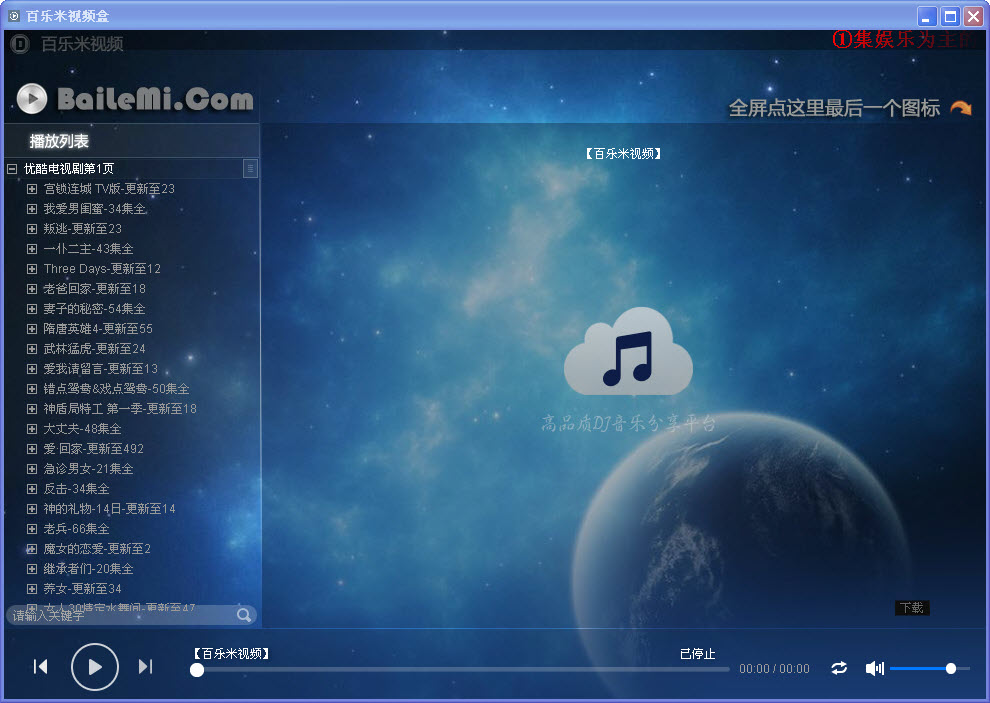Screen dimensions: 990x703
Task: Minimize the 百乐米视频盒 window
Action: coord(927,16)
